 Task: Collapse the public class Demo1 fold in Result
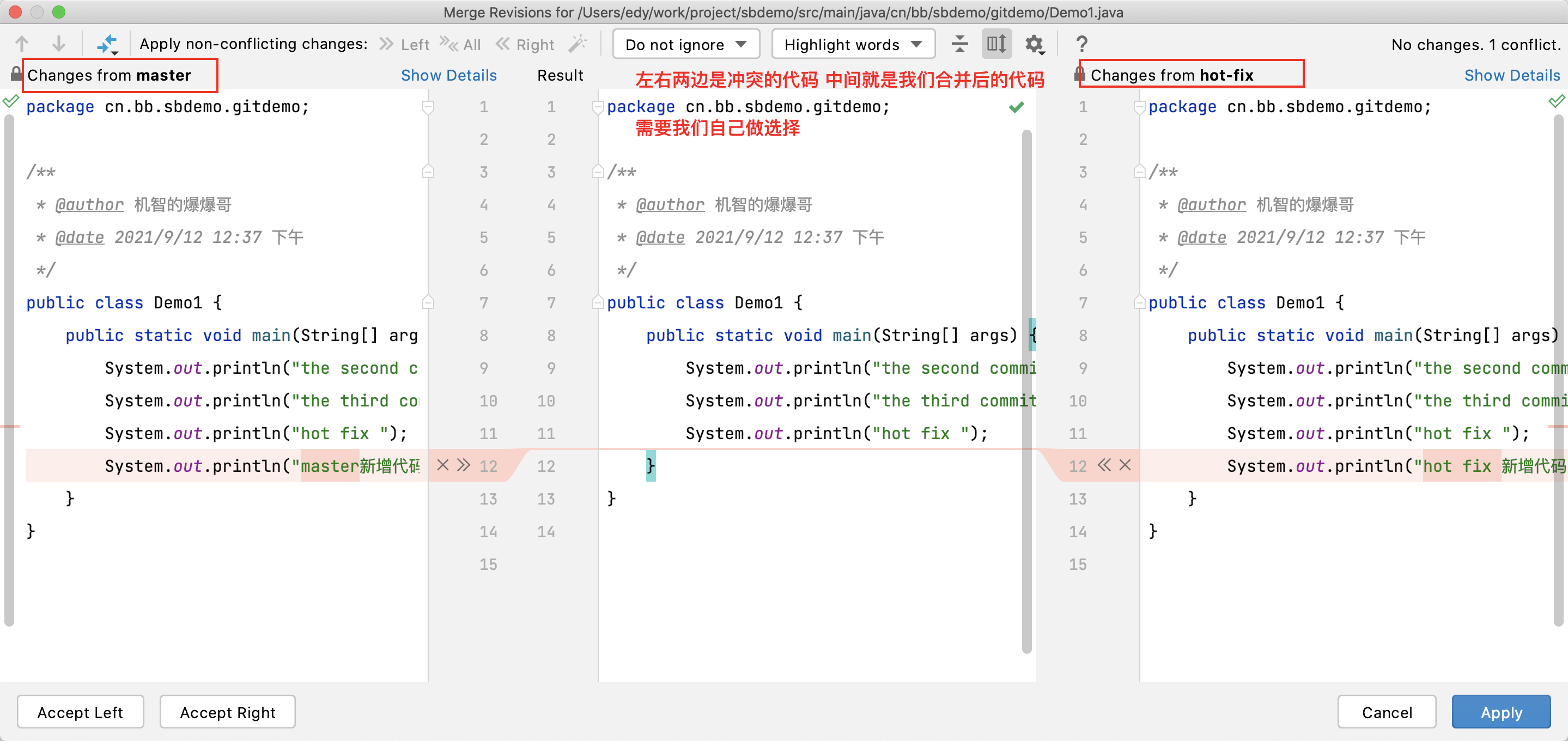[x=598, y=302]
